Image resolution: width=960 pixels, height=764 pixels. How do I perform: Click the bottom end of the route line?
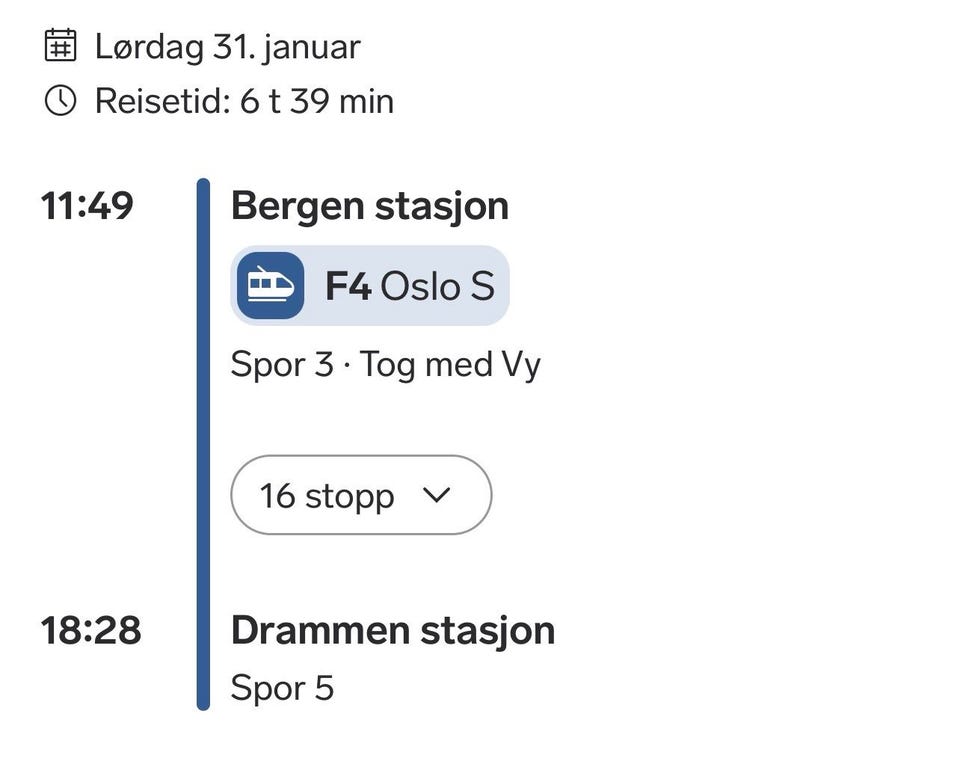pyautogui.click(x=203, y=702)
